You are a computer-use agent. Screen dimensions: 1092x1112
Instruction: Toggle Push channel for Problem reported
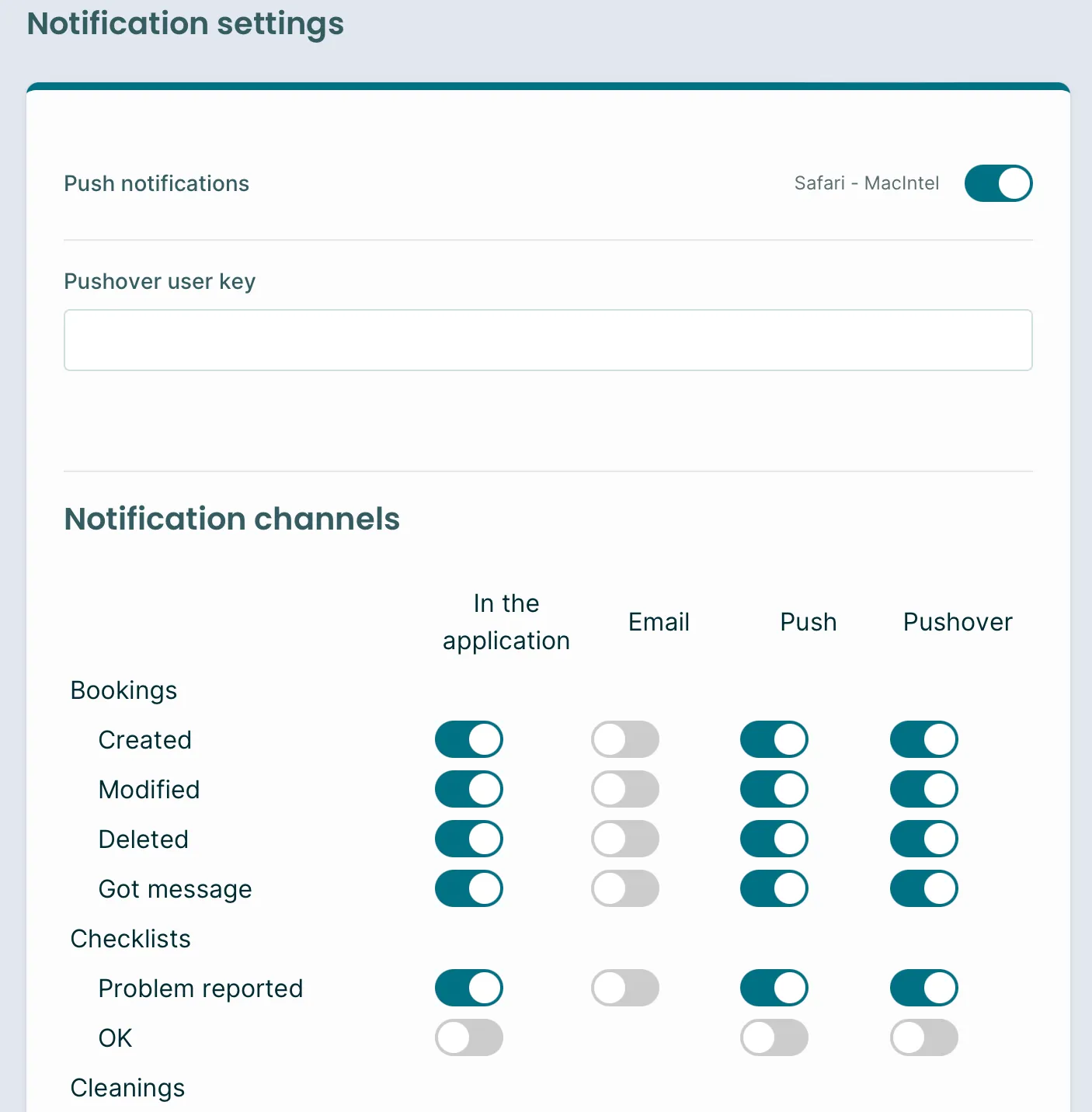coord(774,988)
